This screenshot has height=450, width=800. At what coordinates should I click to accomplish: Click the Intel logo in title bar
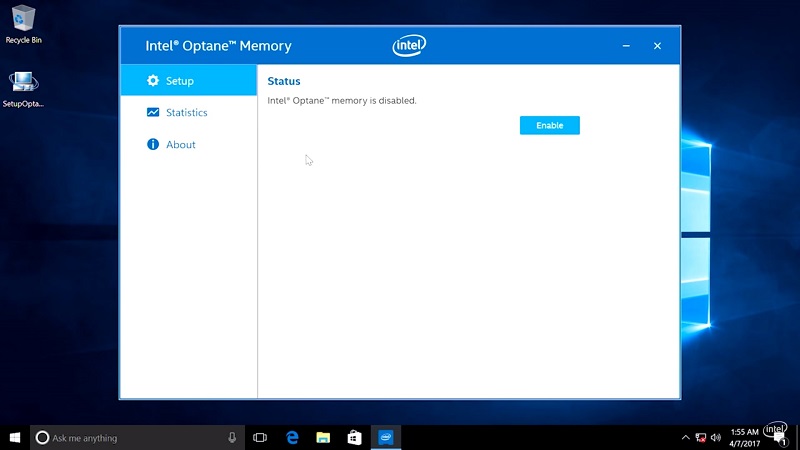409,45
